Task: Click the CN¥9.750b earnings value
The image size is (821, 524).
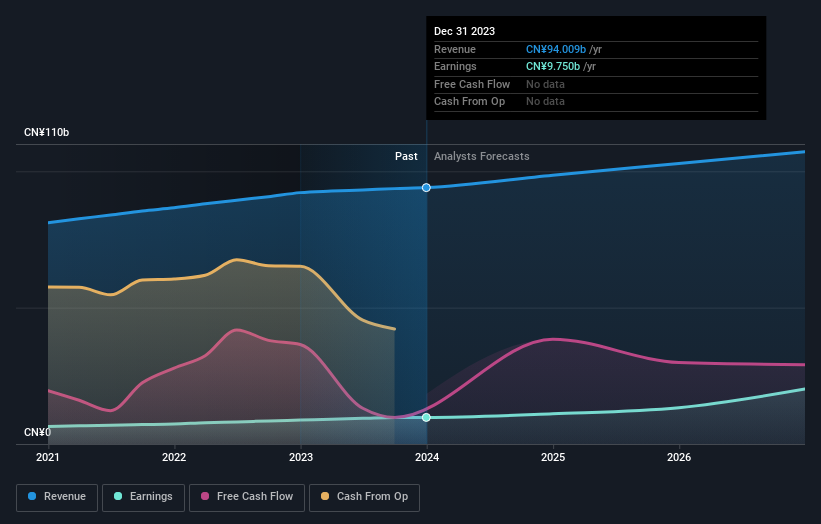Action: pyautogui.click(x=553, y=66)
